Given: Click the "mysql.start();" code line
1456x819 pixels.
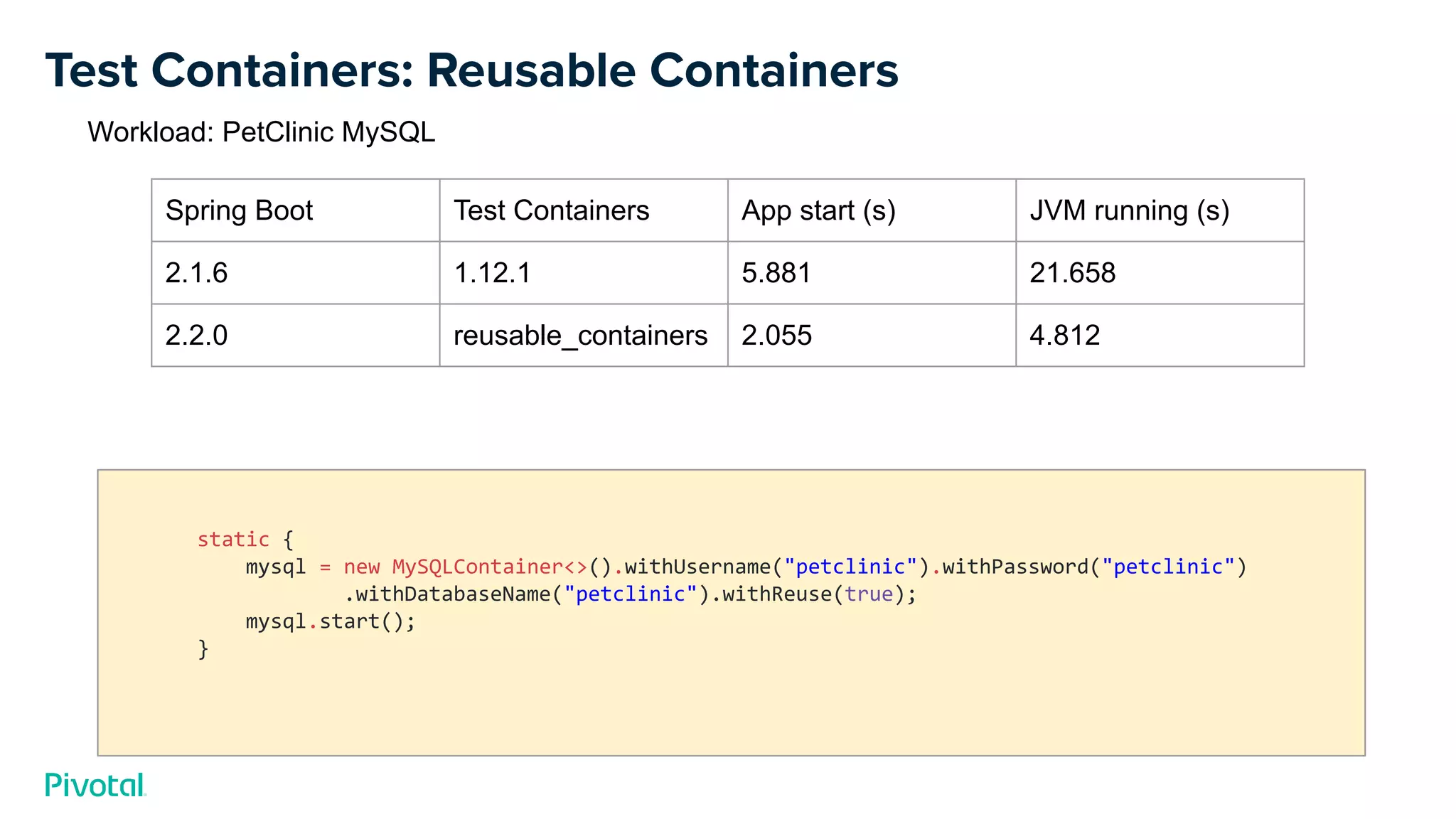Looking at the screenshot, I should coord(331,622).
